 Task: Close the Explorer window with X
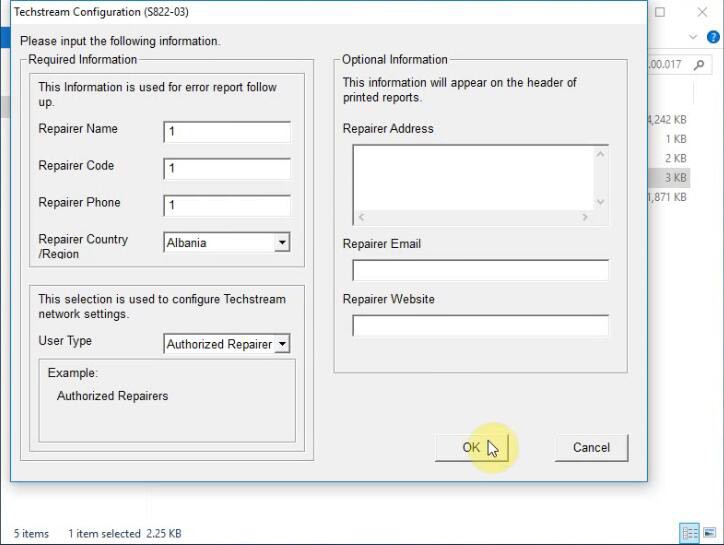[702, 12]
